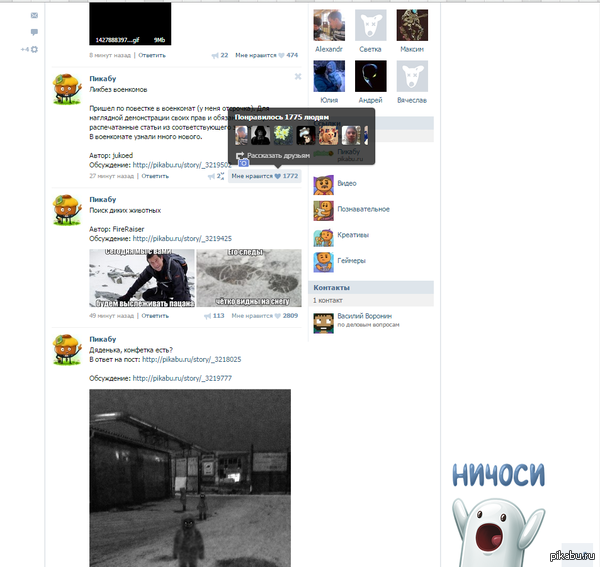The height and width of the screenshot is (567, 600).
Task: Open member Alexandr's avatar thumbnail
Action: tap(329, 25)
